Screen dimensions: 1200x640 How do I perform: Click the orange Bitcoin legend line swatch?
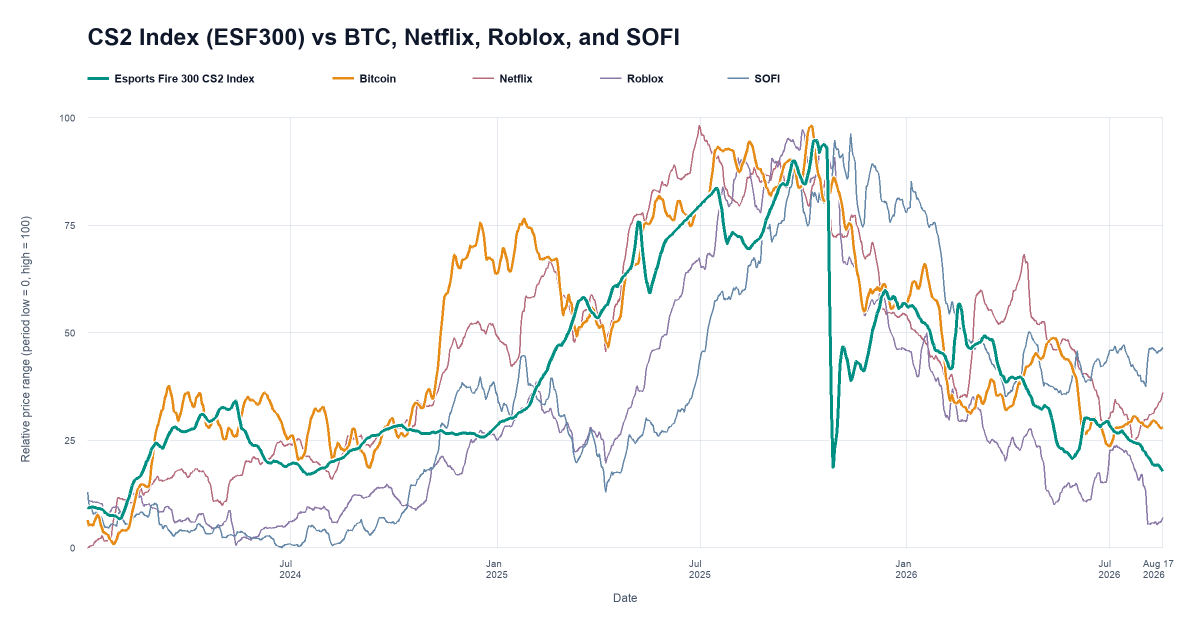[343, 78]
